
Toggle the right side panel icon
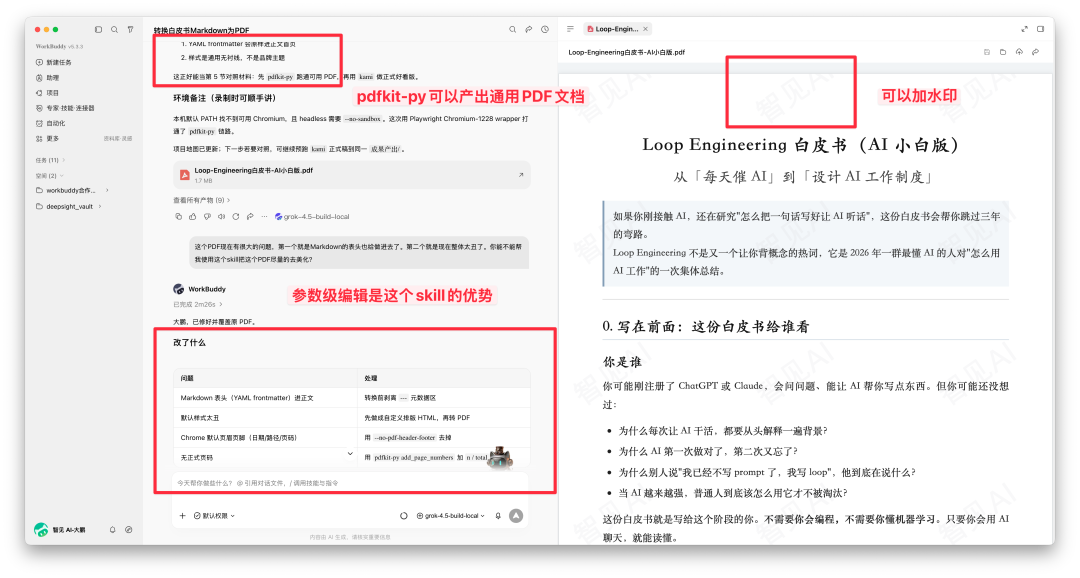[x=1041, y=29]
